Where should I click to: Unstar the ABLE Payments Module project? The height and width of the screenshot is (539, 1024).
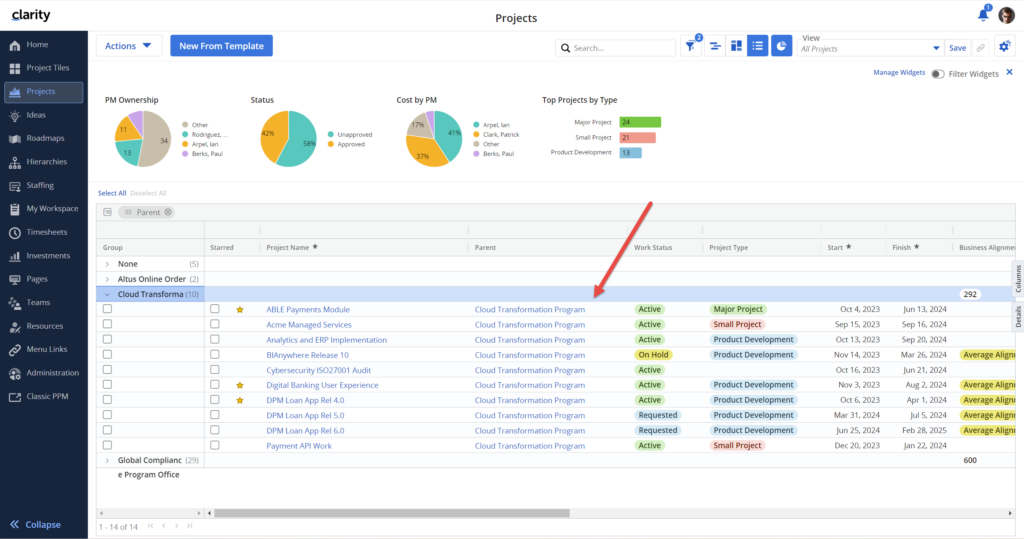(240, 310)
